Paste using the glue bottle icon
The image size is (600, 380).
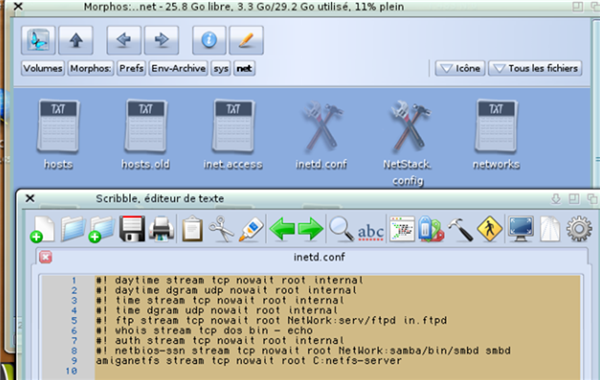coord(251,229)
